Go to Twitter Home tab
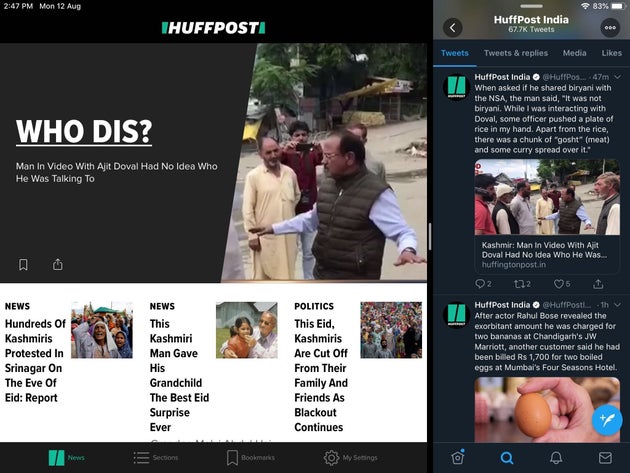This screenshot has width=630, height=473. click(458, 457)
